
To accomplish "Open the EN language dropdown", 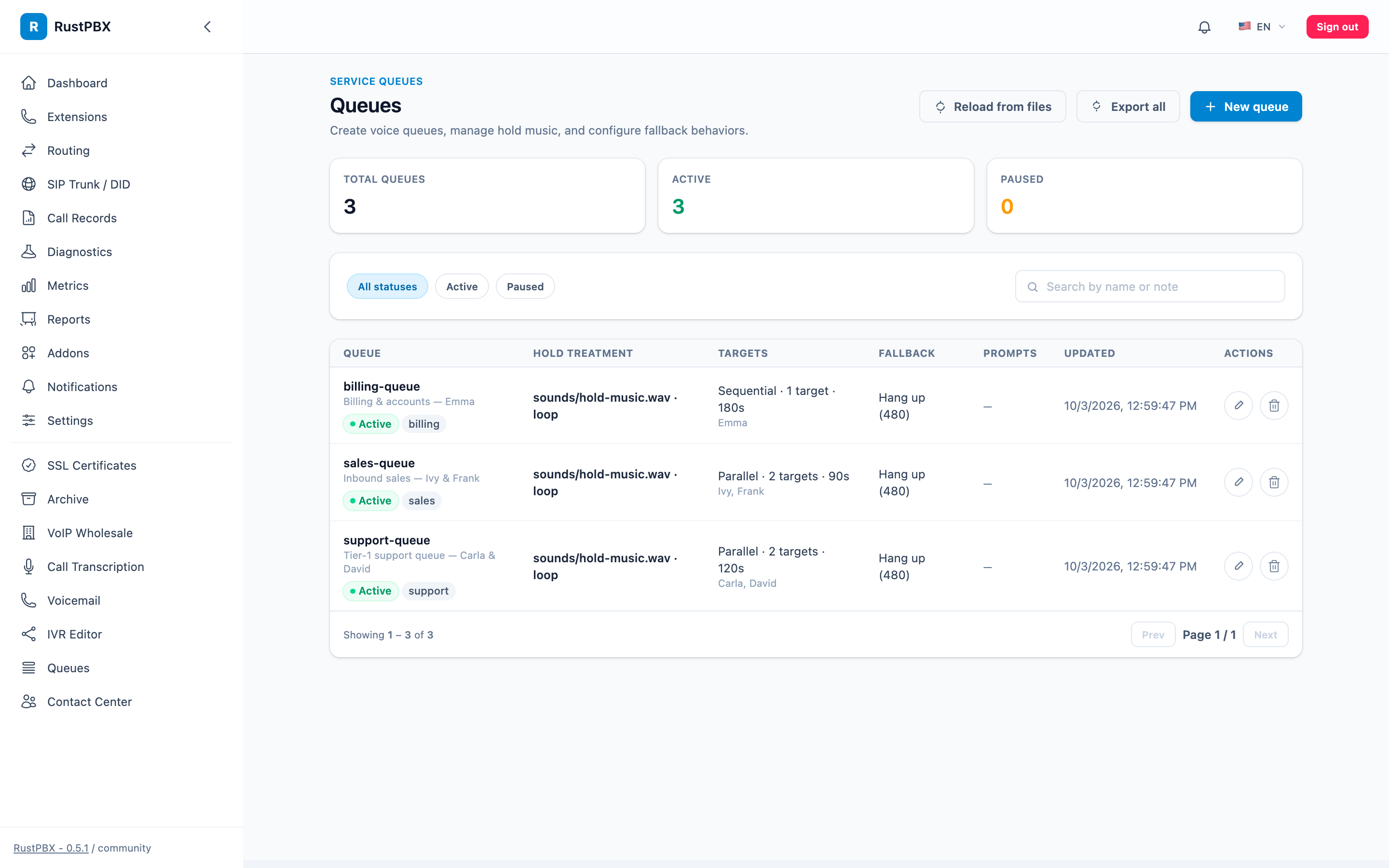I will click(x=1262, y=27).
